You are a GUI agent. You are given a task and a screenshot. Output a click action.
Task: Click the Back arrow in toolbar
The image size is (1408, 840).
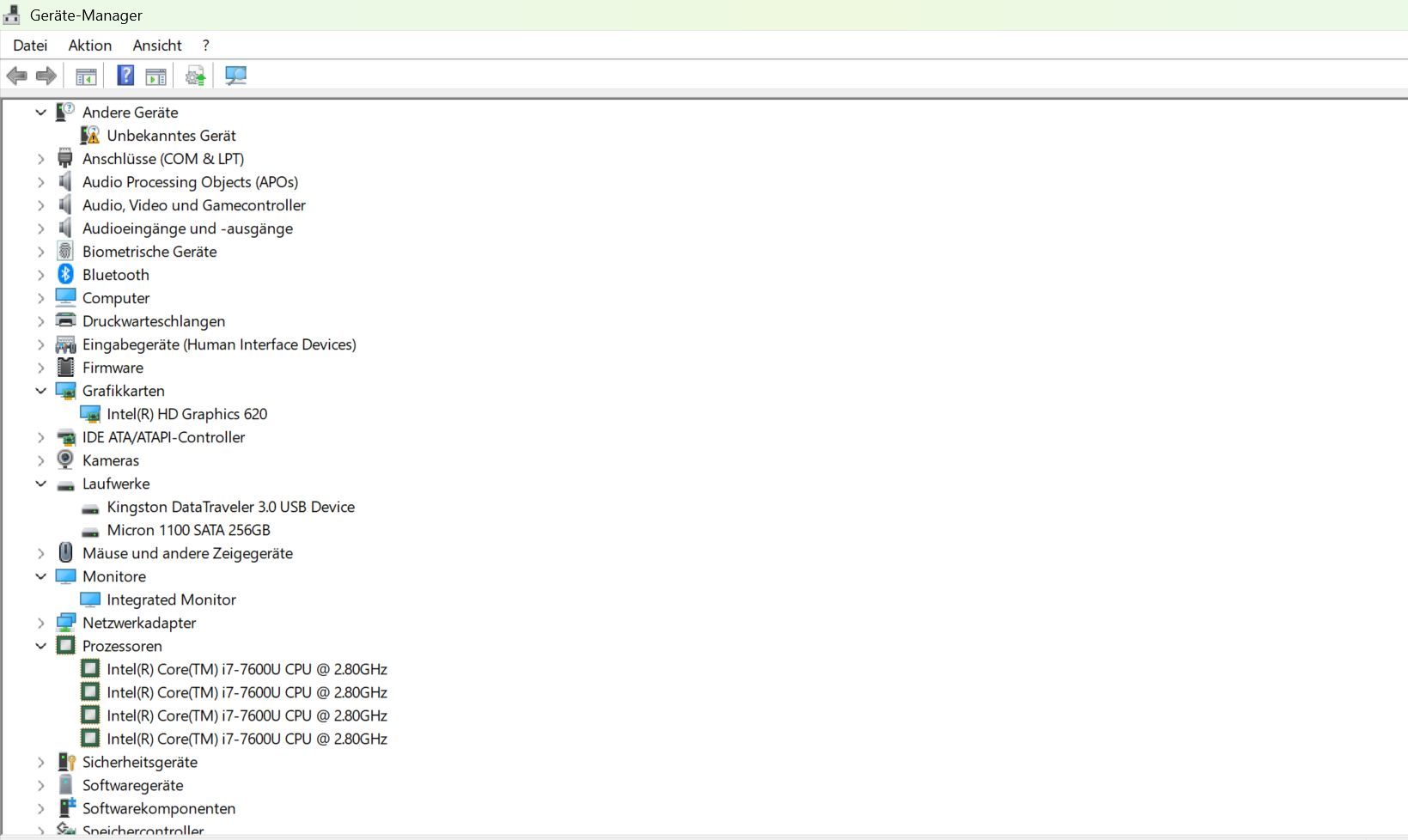(x=16, y=76)
